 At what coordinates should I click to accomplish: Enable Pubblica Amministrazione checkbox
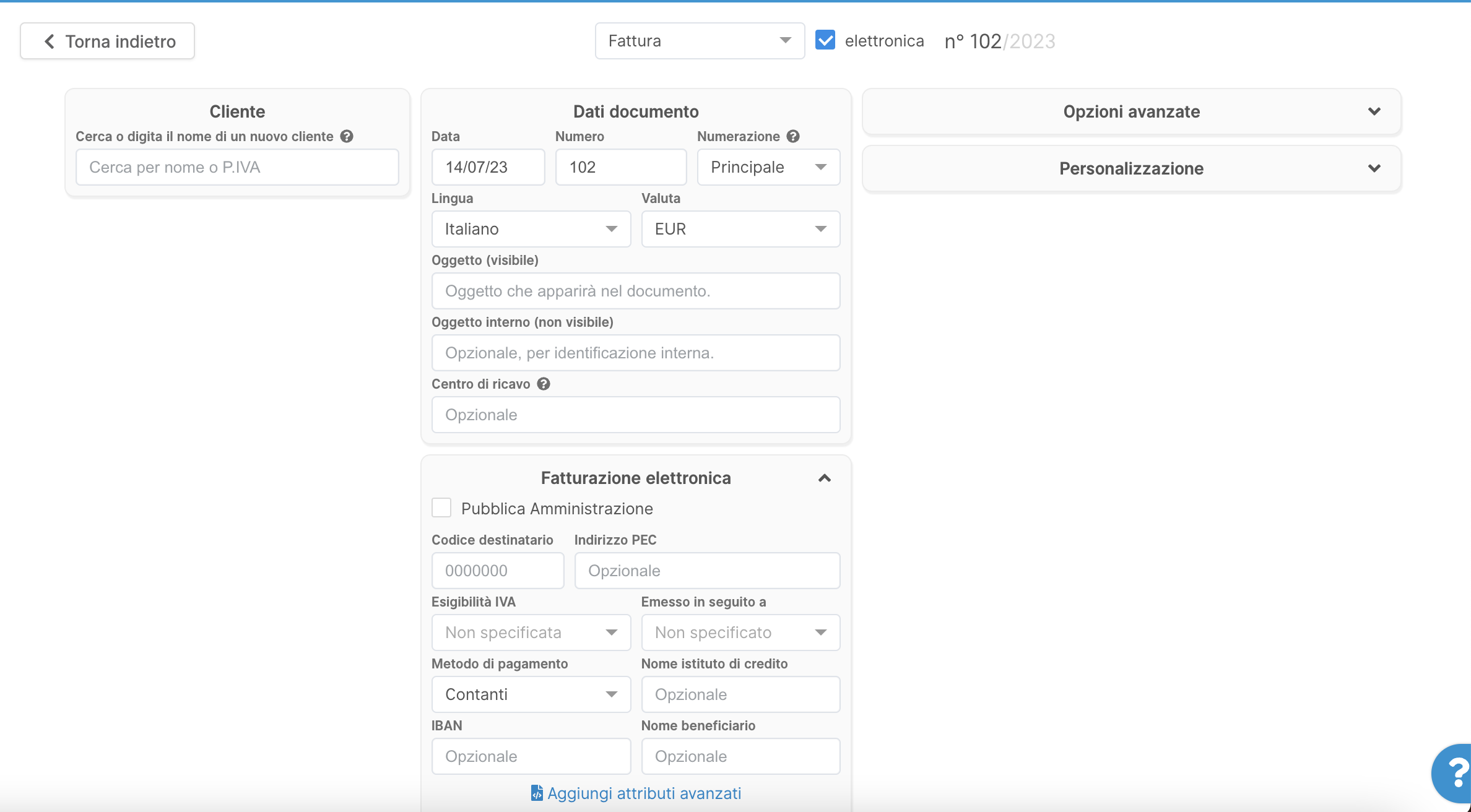[x=441, y=508]
